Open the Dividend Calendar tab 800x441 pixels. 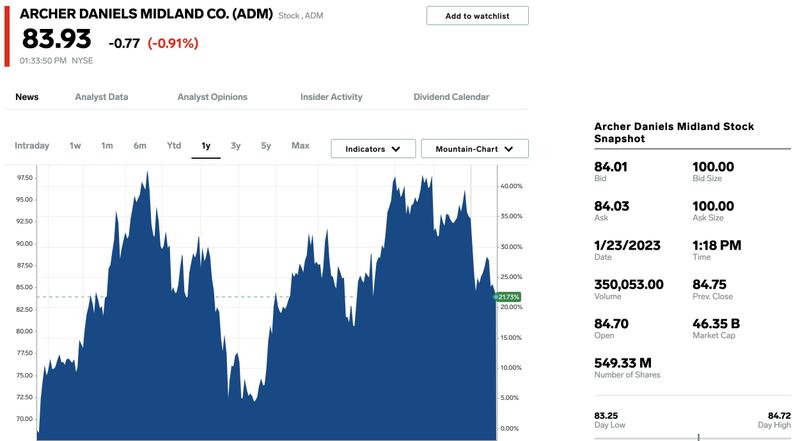click(451, 97)
